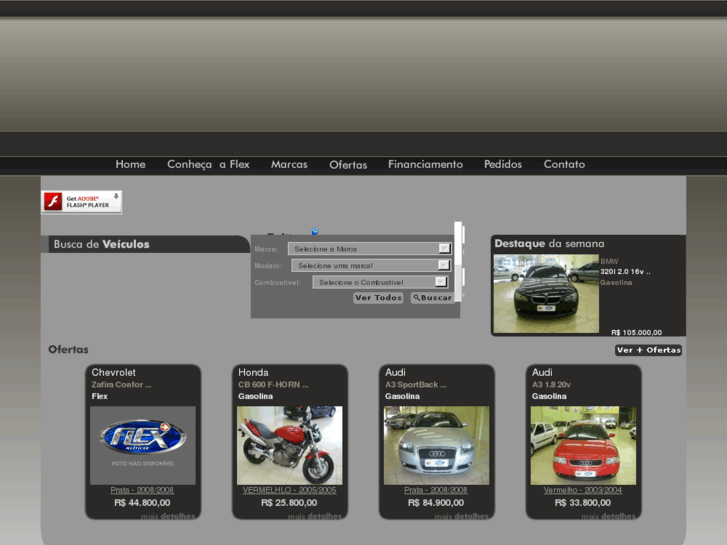Click Prata - 2008/2008 link under Audi SportBack
This screenshot has width=727, height=545.
pyautogui.click(x=436, y=490)
